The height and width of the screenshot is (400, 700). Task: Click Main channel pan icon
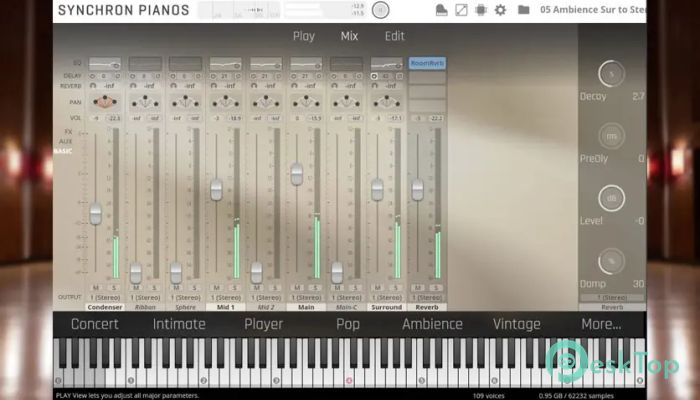[x=306, y=102]
